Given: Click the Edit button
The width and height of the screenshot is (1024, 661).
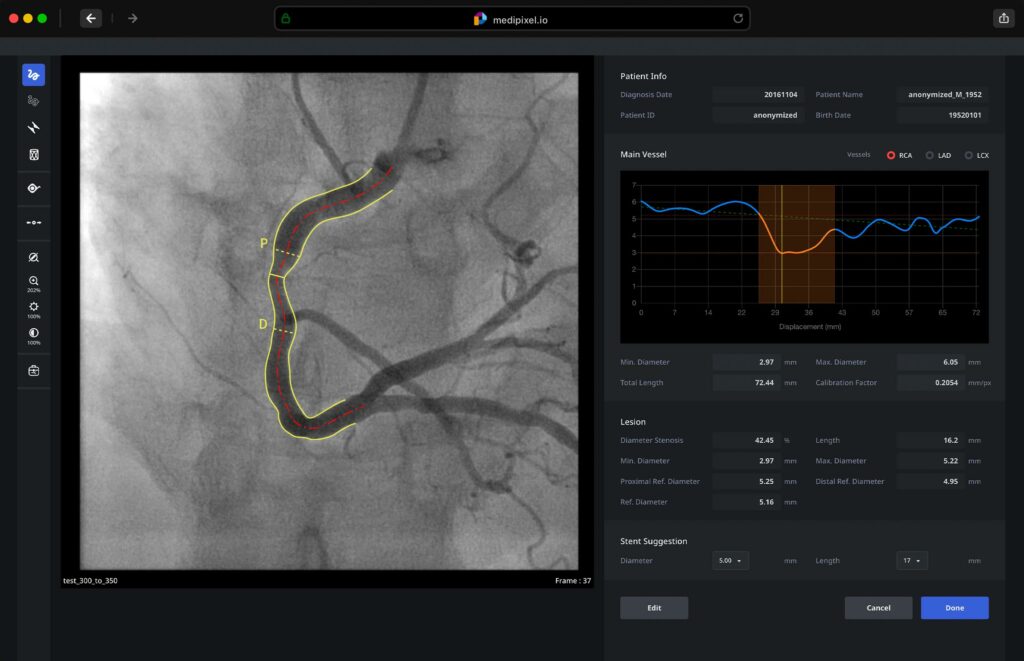Looking at the screenshot, I should click(654, 608).
